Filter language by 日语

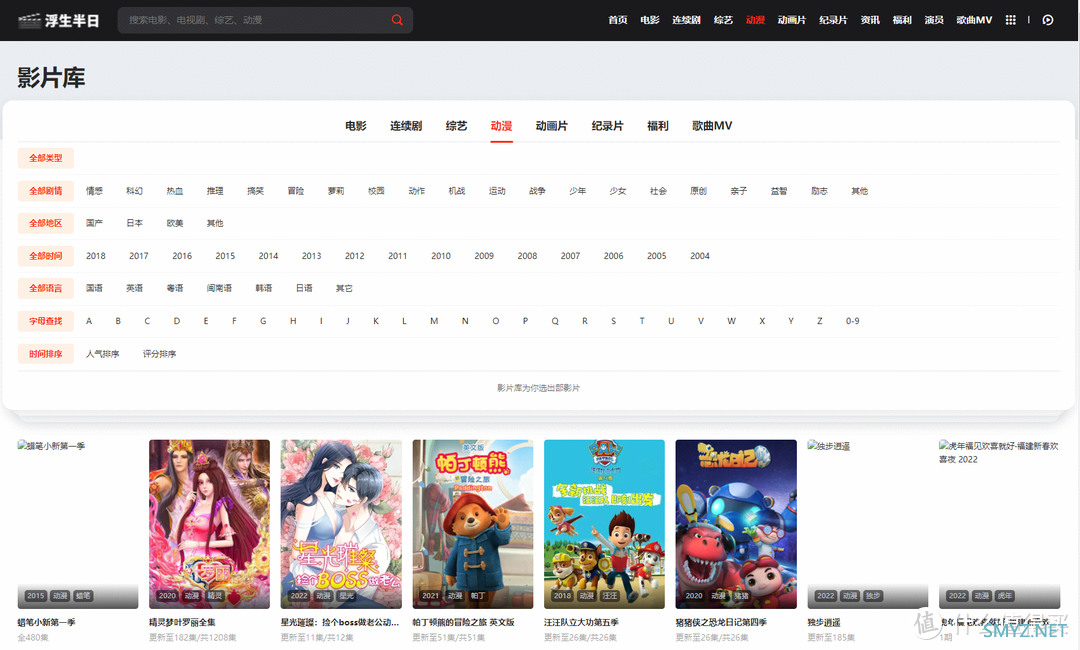(x=304, y=288)
